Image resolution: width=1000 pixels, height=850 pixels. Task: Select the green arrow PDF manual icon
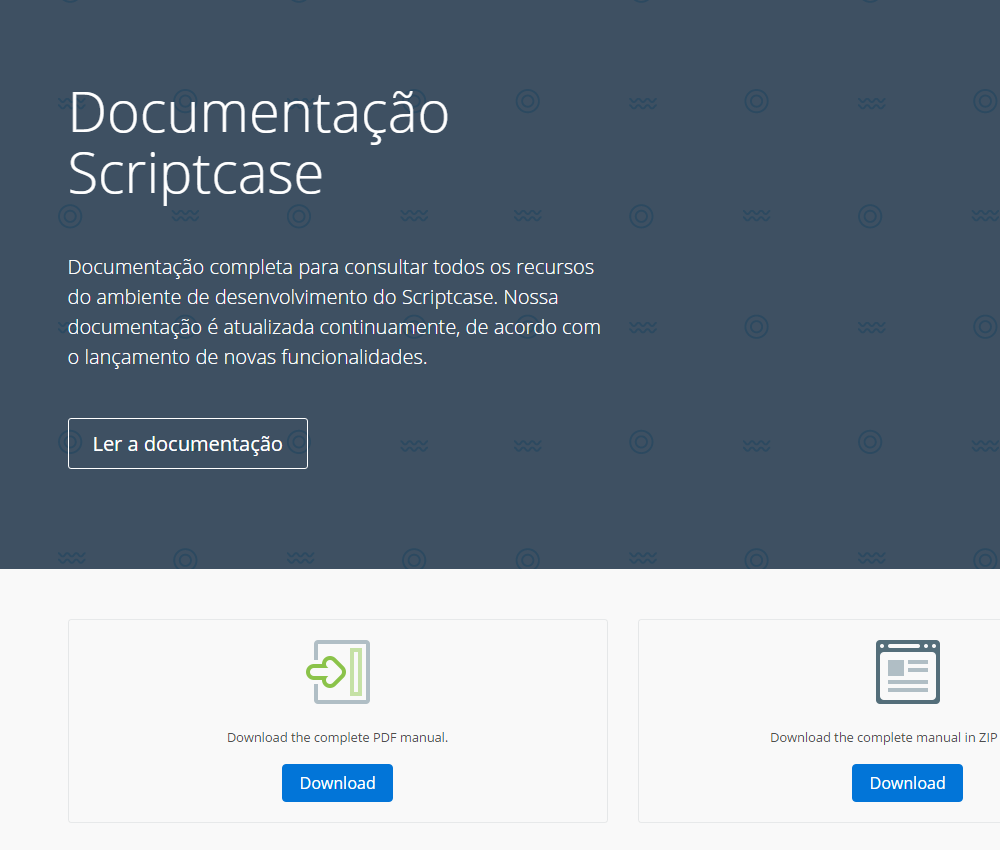pyautogui.click(x=338, y=671)
